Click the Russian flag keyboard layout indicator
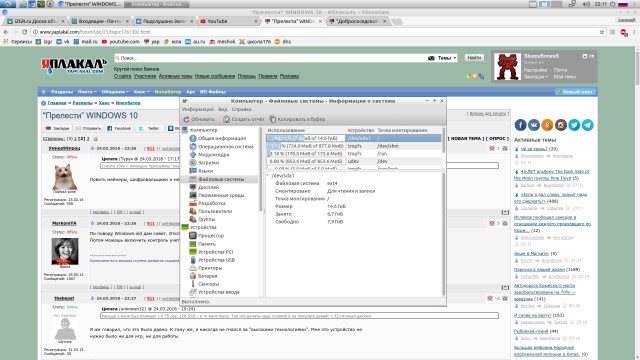640x360 pixels. tap(623, 4)
